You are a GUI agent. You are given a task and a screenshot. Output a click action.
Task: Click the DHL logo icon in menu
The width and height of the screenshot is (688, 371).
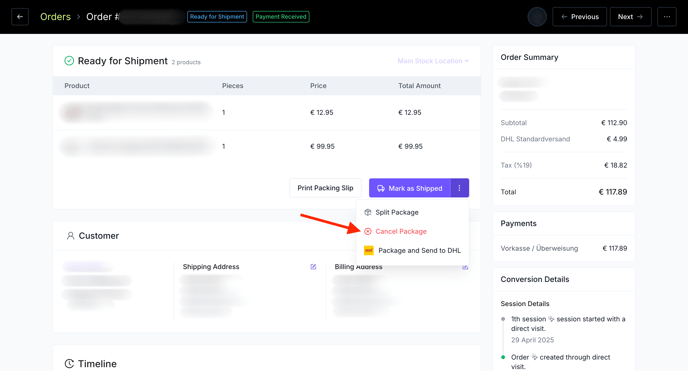pos(369,250)
